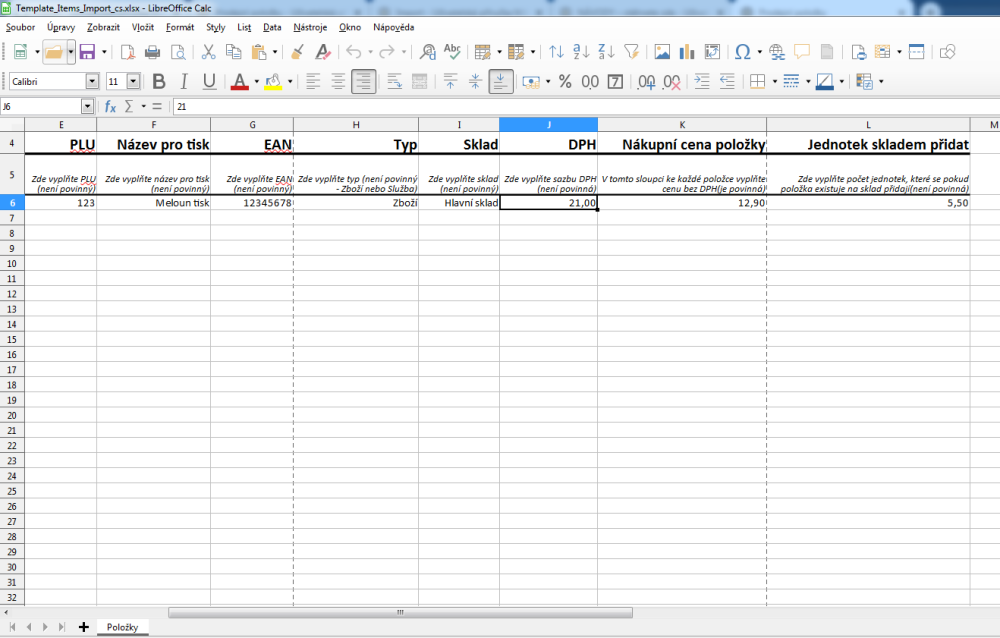Open Function Wizard fx icon
The image size is (1000, 638).
point(110,107)
